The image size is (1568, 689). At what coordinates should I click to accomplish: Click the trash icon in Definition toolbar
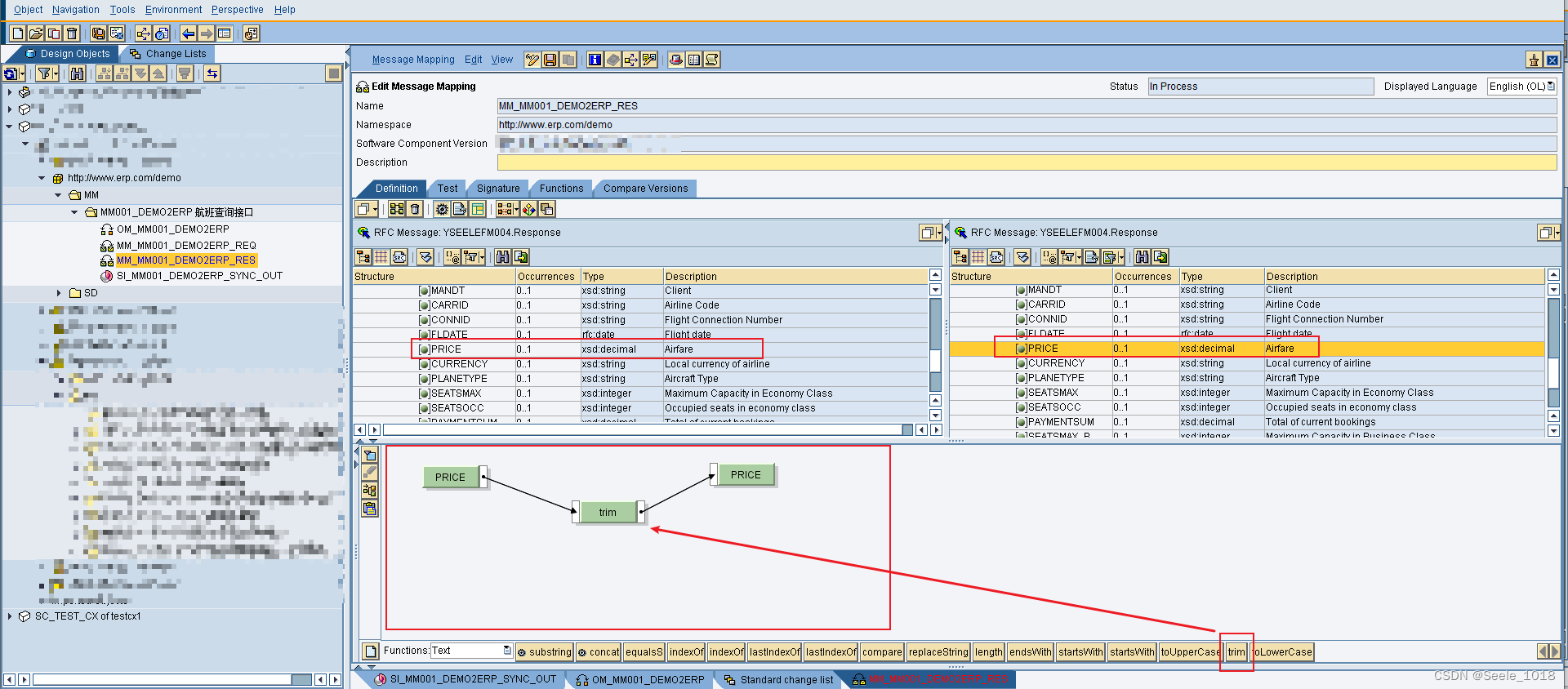coord(415,209)
